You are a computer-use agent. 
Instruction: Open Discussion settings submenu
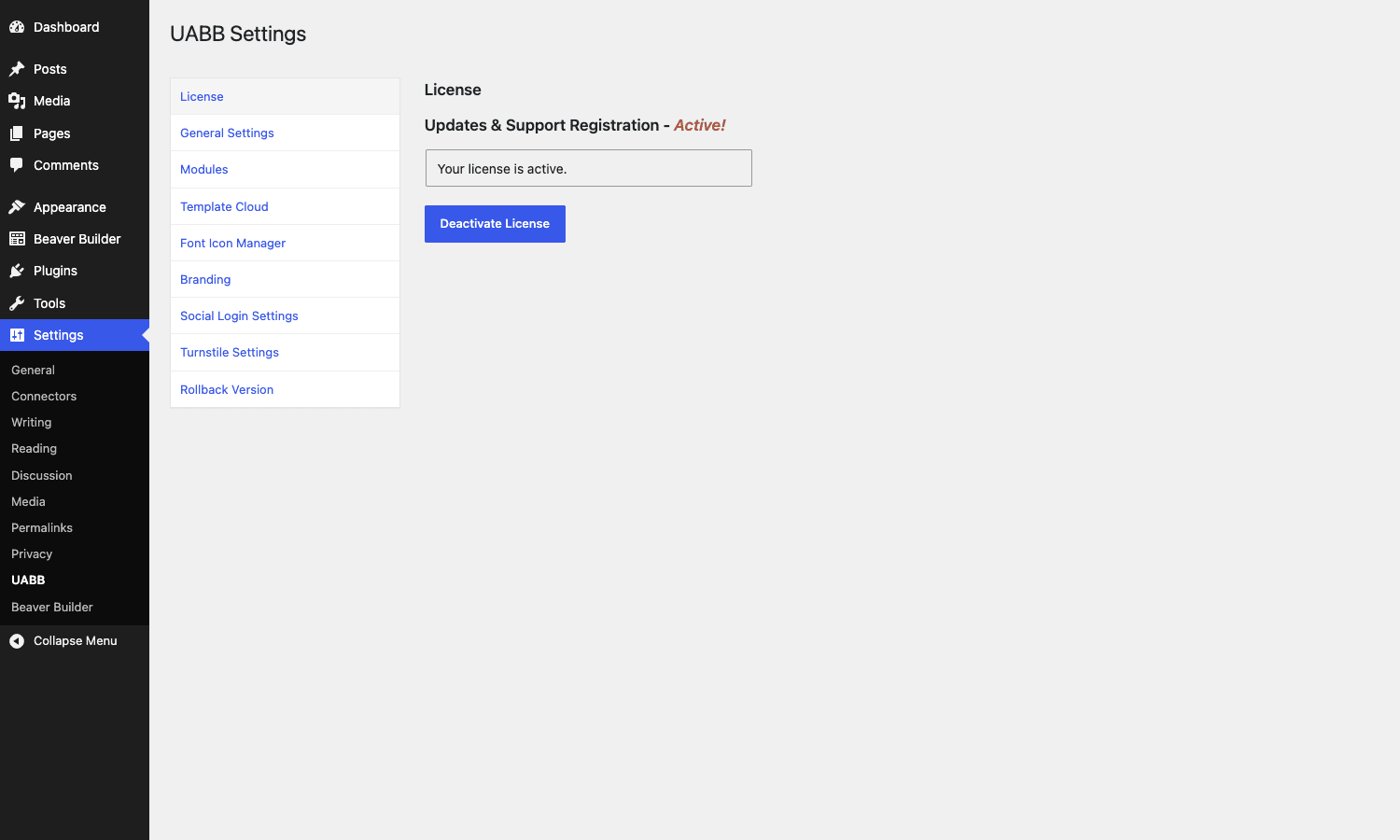[41, 476]
